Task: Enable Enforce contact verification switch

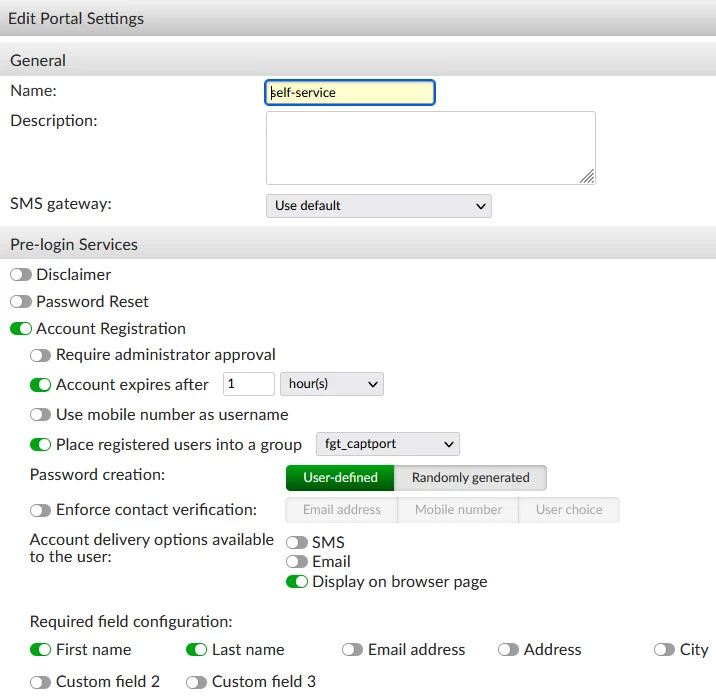Action: pyautogui.click(x=40, y=510)
